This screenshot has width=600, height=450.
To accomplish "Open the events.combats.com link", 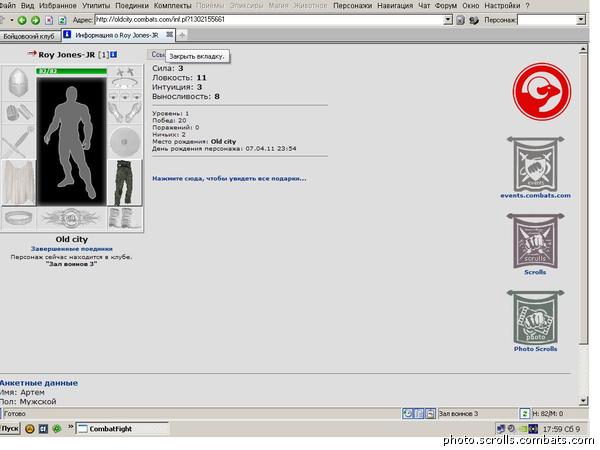I will (535, 196).
